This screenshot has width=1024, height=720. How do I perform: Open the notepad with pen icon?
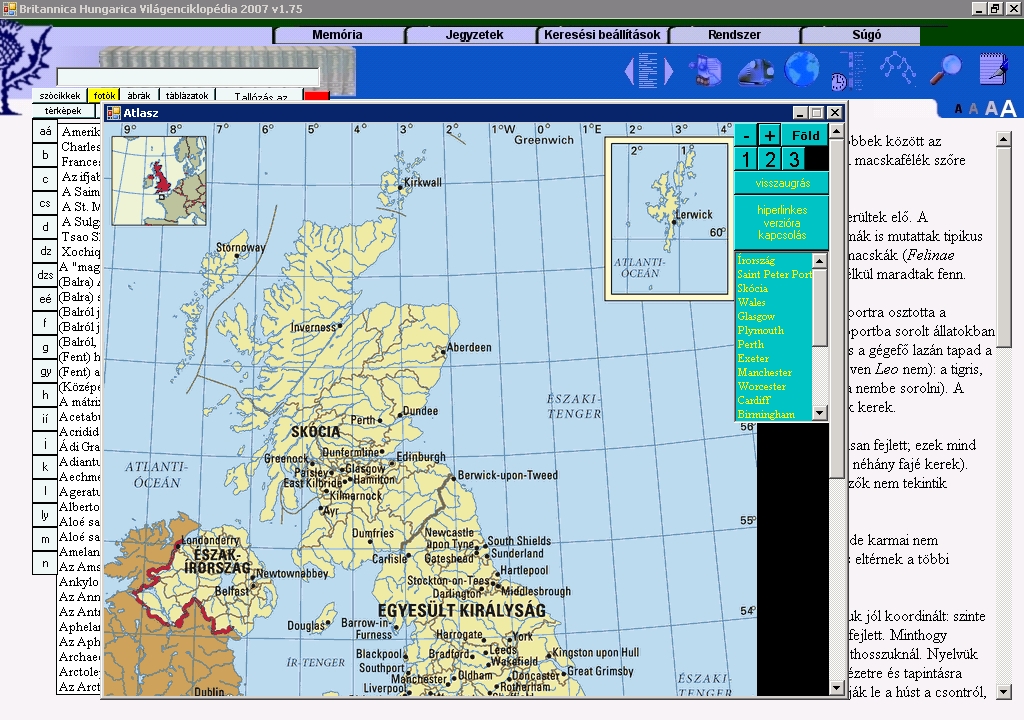coord(993,69)
